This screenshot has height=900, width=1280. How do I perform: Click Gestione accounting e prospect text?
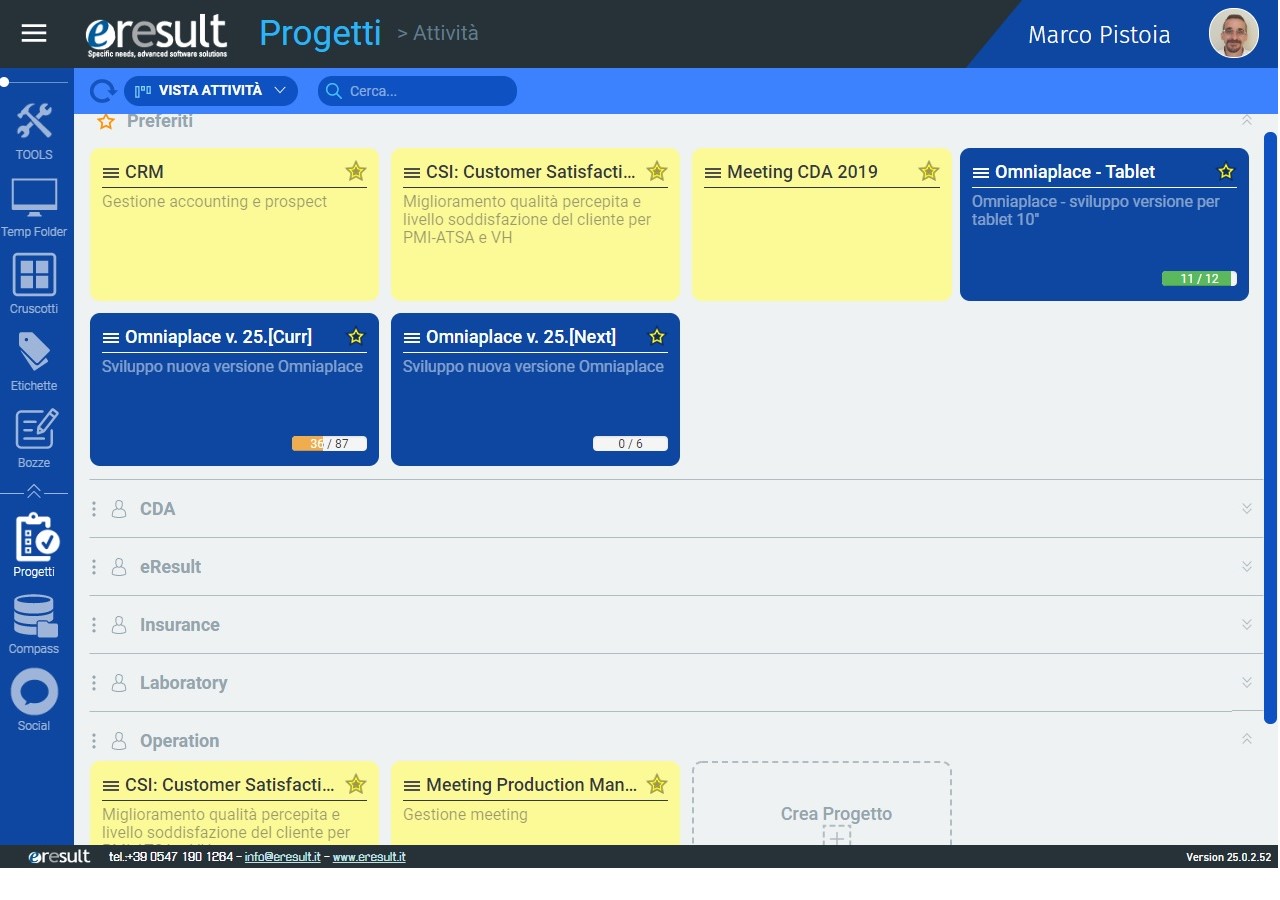click(215, 202)
